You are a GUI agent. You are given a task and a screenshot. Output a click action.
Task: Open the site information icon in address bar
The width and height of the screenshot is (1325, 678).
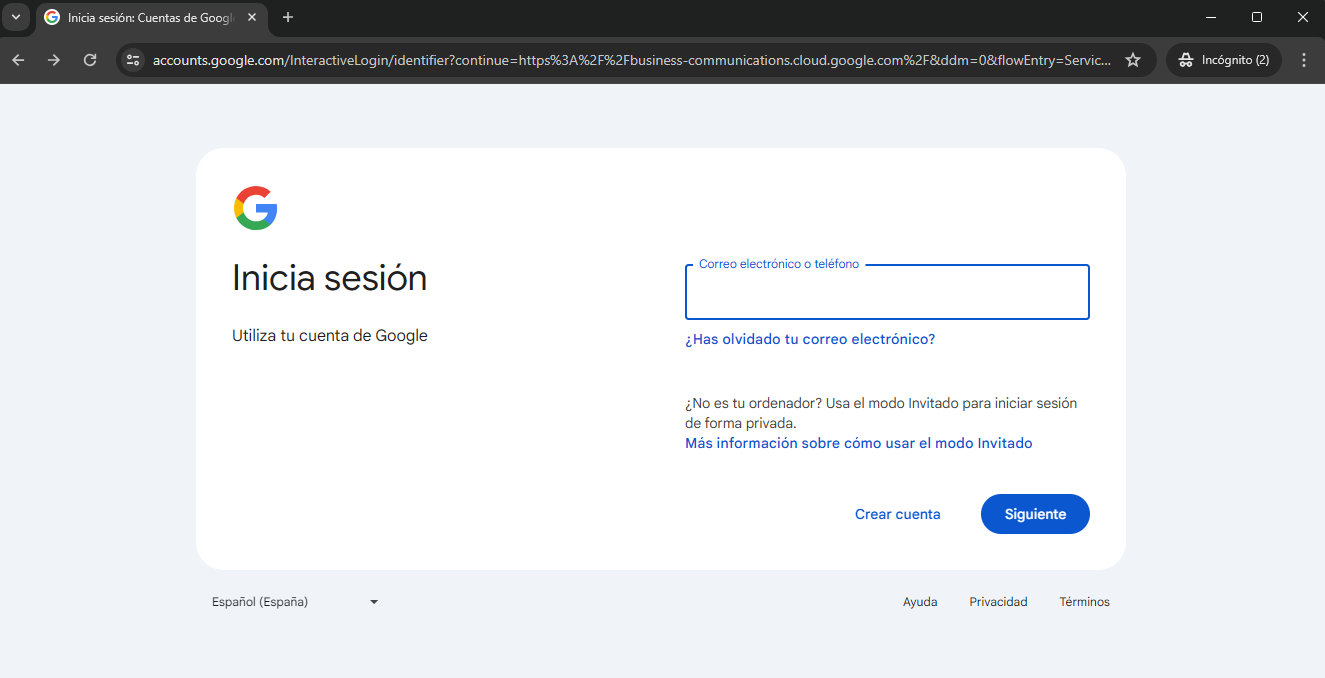(133, 60)
